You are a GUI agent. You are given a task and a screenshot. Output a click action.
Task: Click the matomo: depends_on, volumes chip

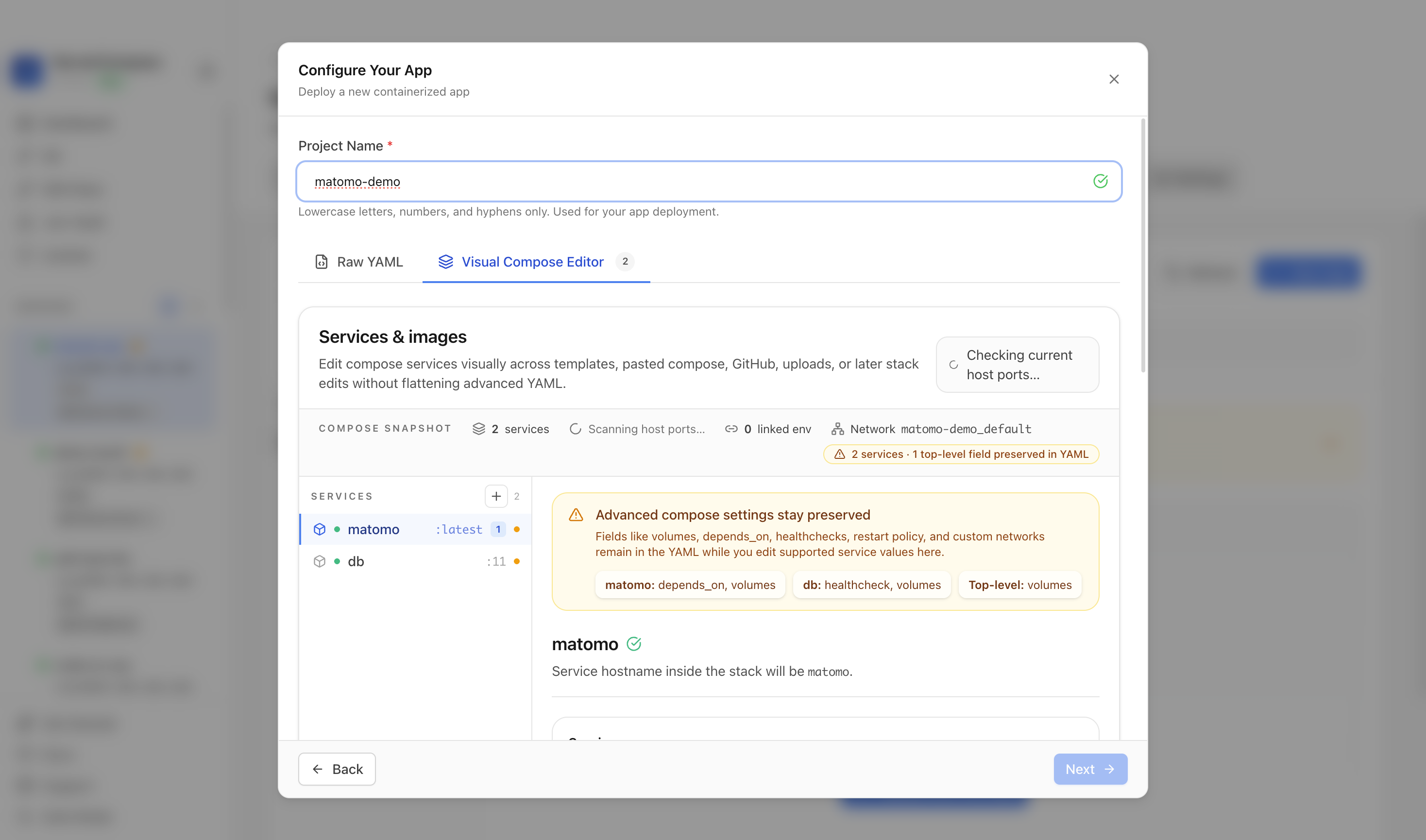tap(690, 585)
